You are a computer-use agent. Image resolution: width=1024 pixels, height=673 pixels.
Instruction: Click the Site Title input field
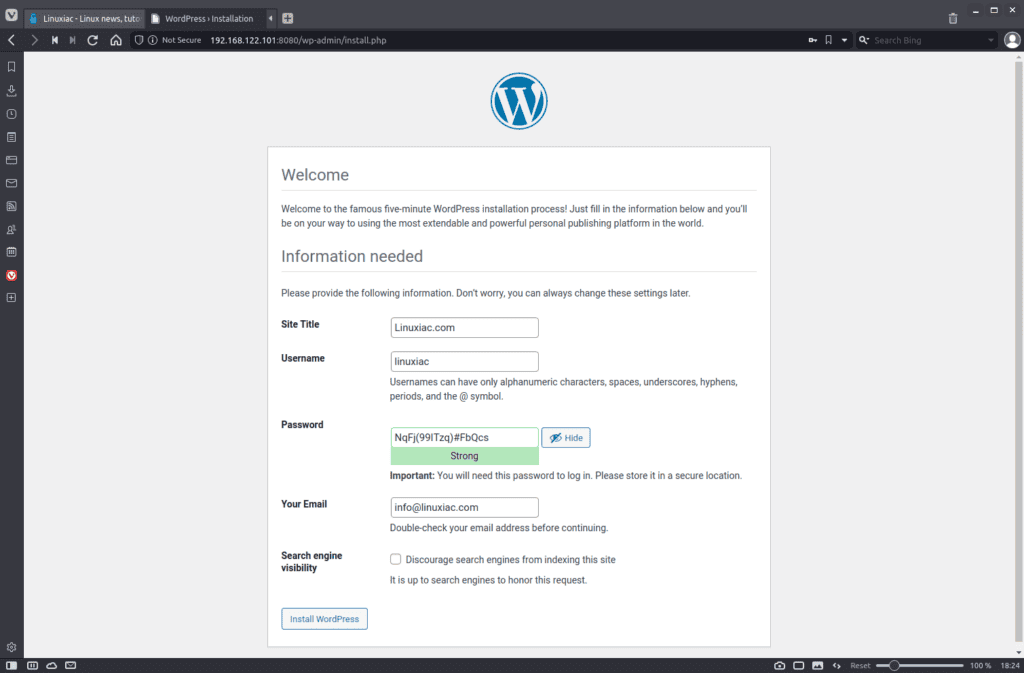464,328
